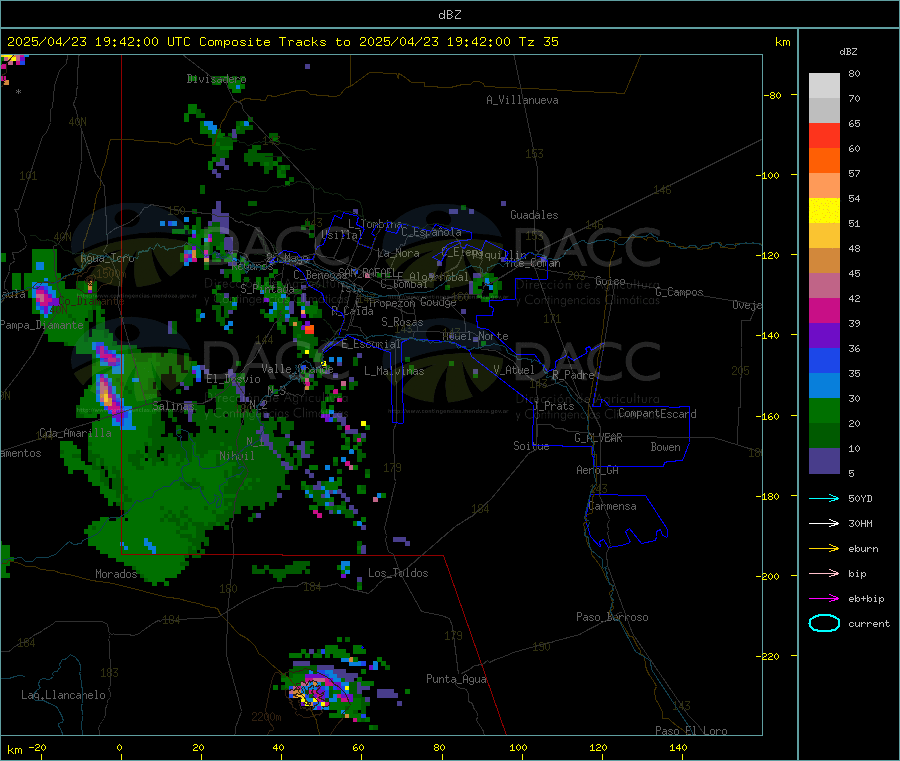Click the Lag.Llancanelo map label
Image resolution: width=900 pixels, height=761 pixels.
(x=64, y=695)
